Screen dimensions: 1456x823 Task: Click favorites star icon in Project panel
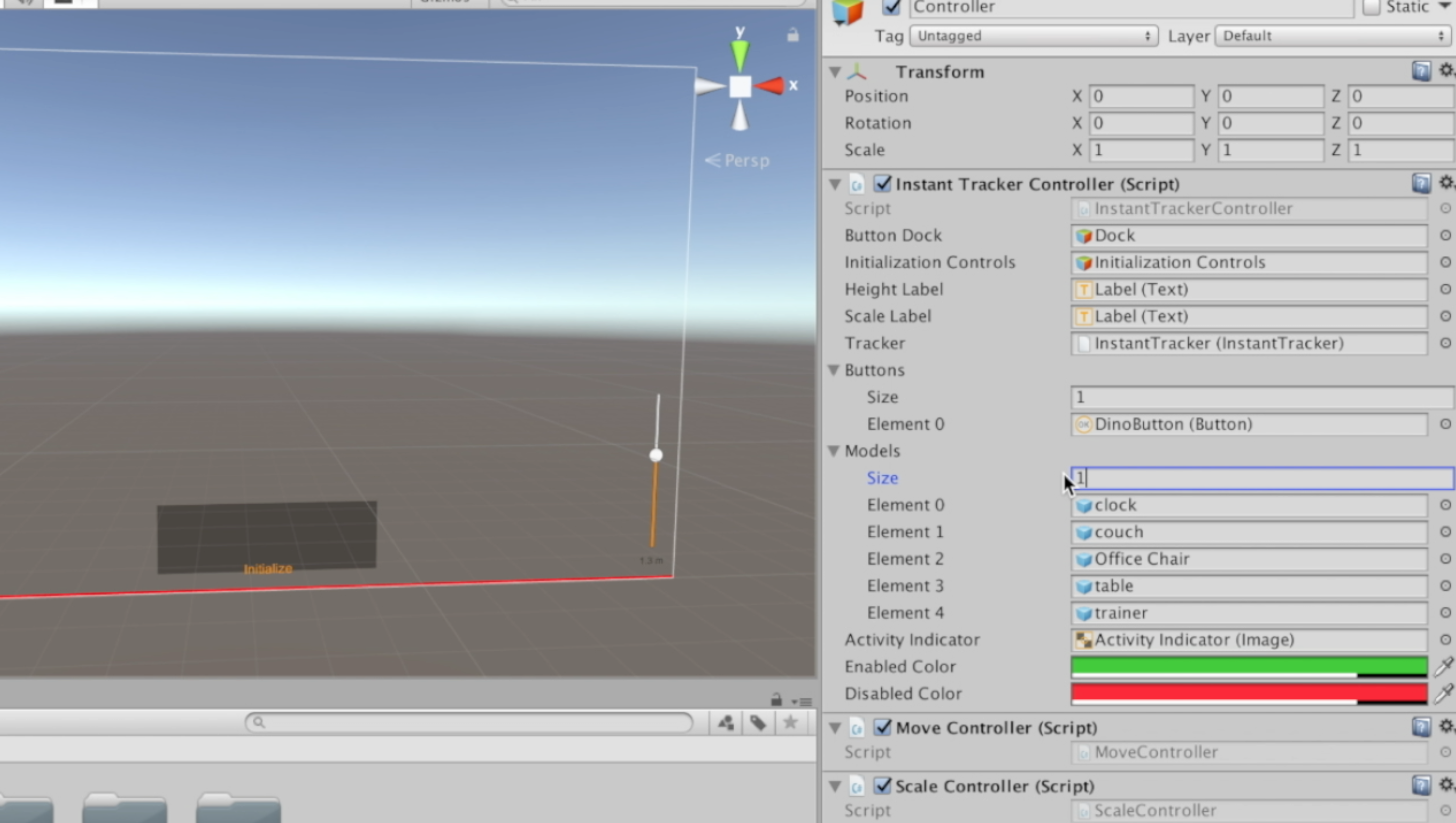pyautogui.click(x=790, y=722)
